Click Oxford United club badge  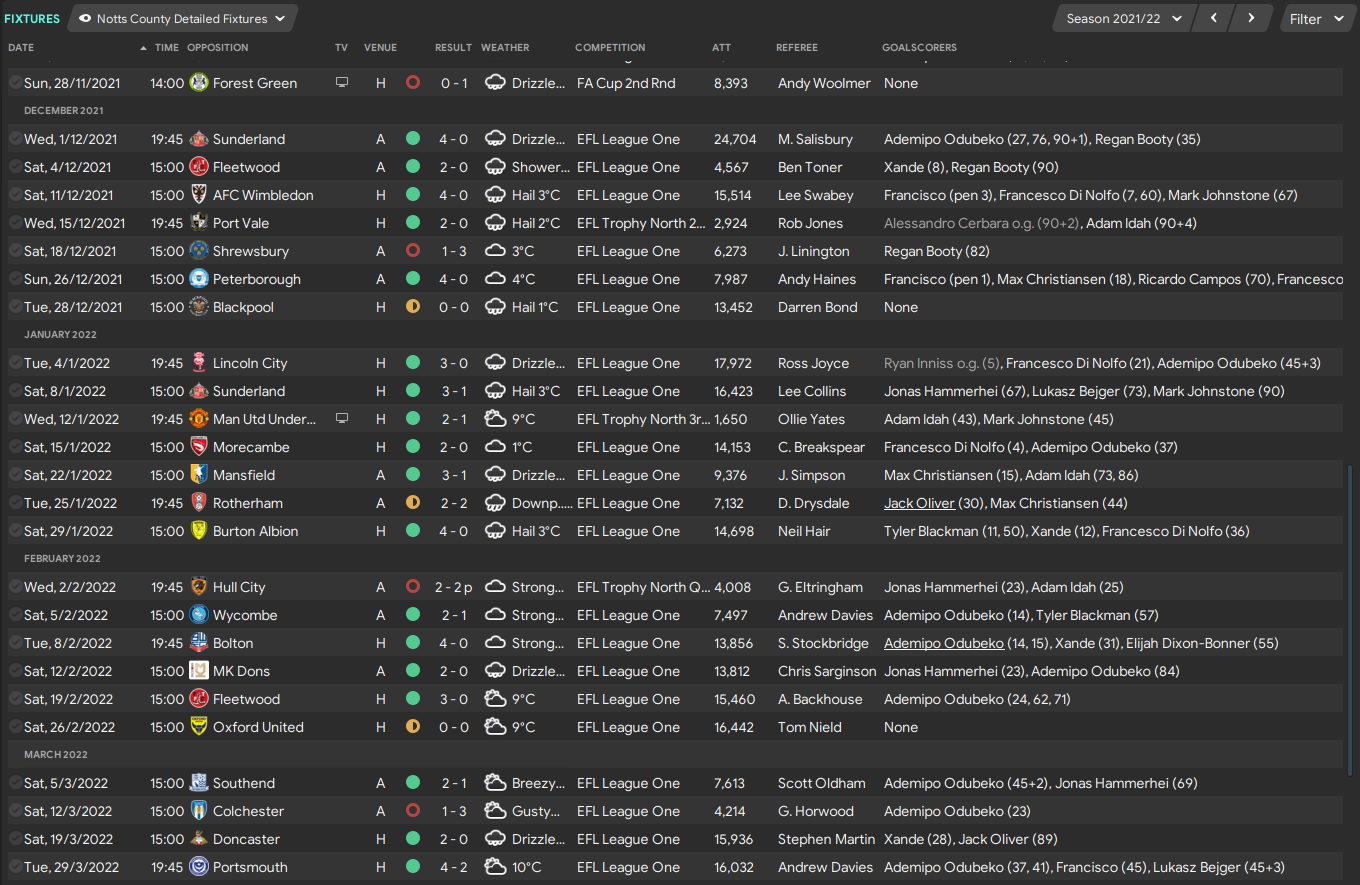199,727
